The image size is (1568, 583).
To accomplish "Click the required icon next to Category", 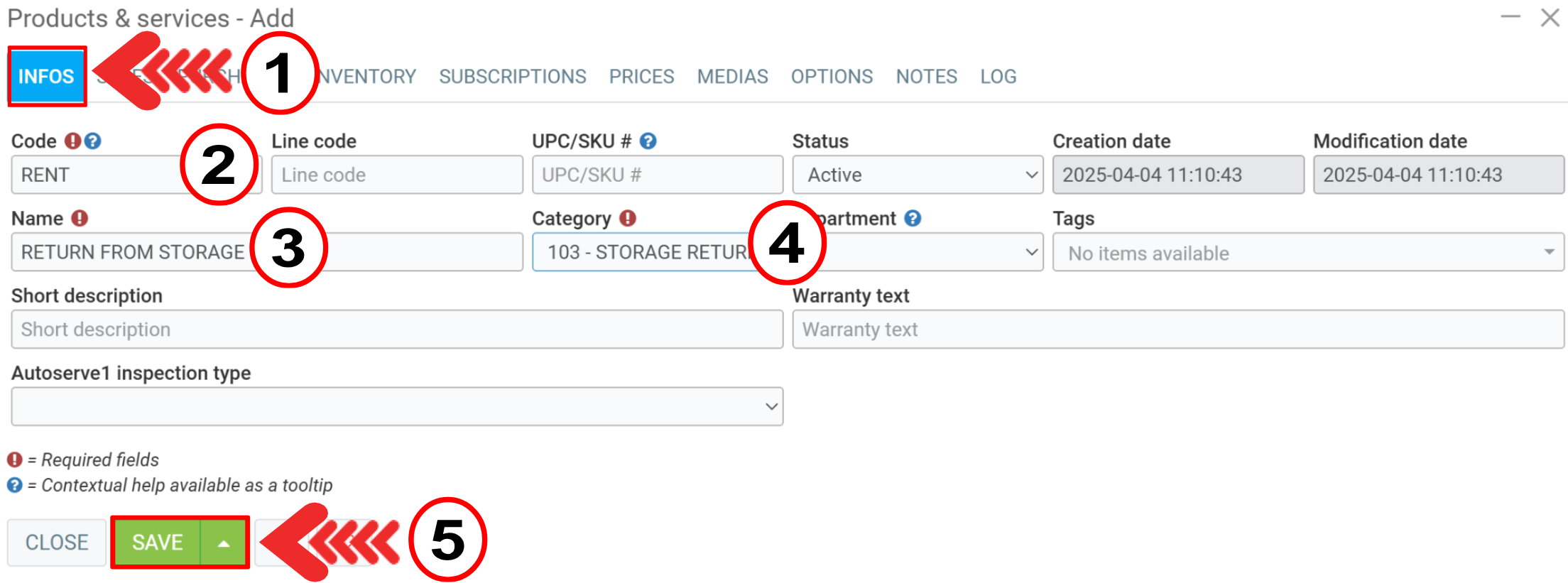I will (627, 218).
